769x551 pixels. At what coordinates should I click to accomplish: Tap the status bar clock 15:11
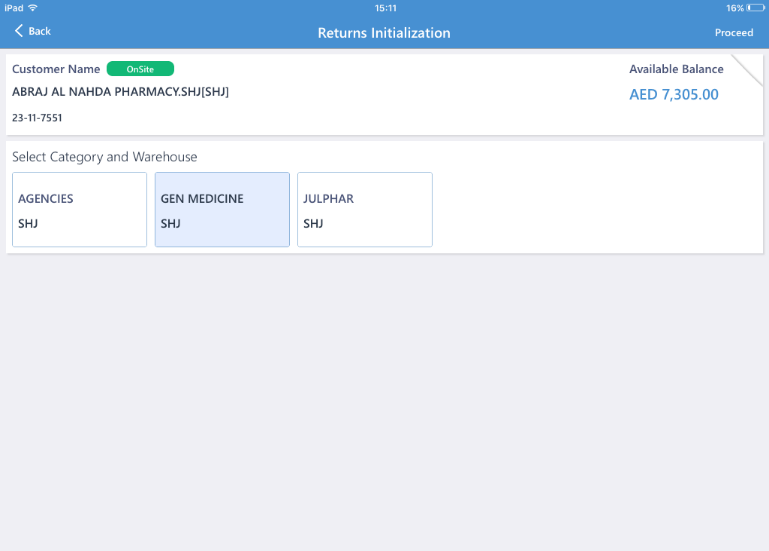385,8
